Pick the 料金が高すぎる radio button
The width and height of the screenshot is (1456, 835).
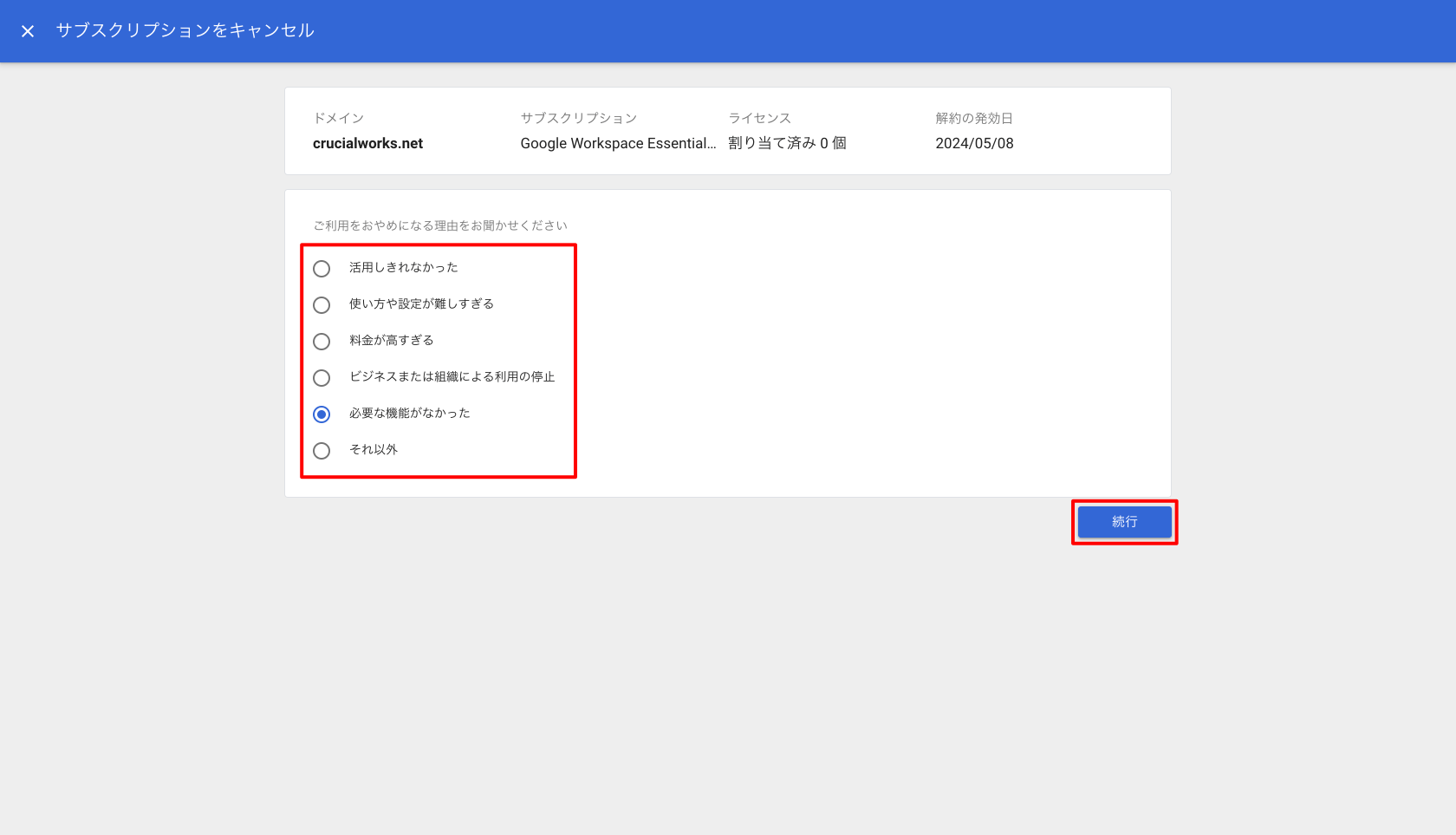coord(322,342)
